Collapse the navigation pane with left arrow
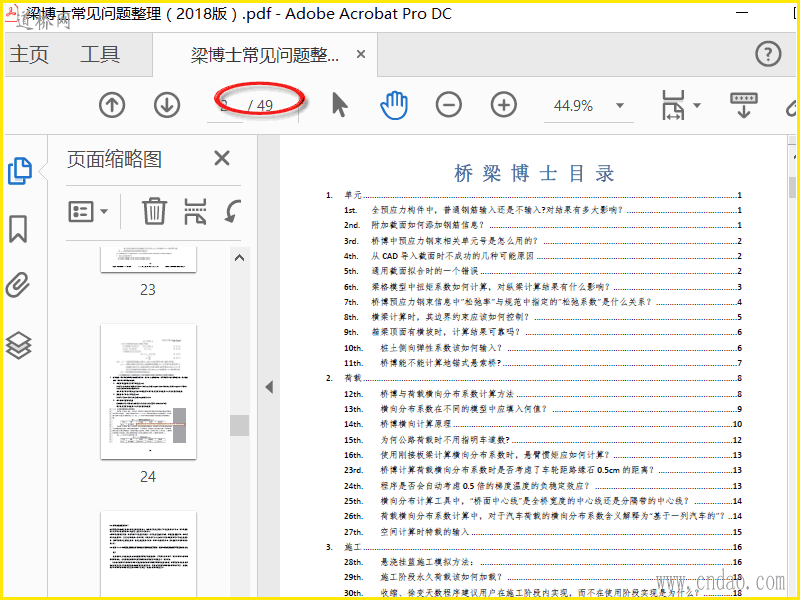 (x=269, y=387)
